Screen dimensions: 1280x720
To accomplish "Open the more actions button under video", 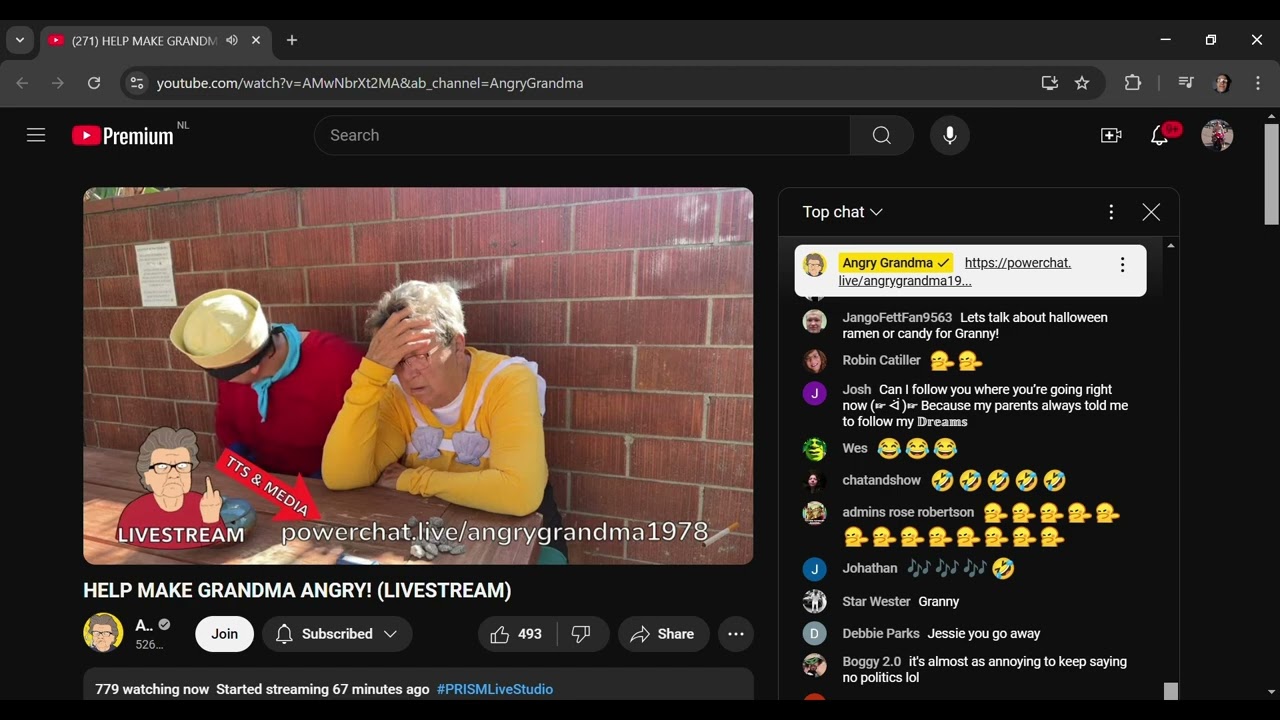I will coord(736,634).
